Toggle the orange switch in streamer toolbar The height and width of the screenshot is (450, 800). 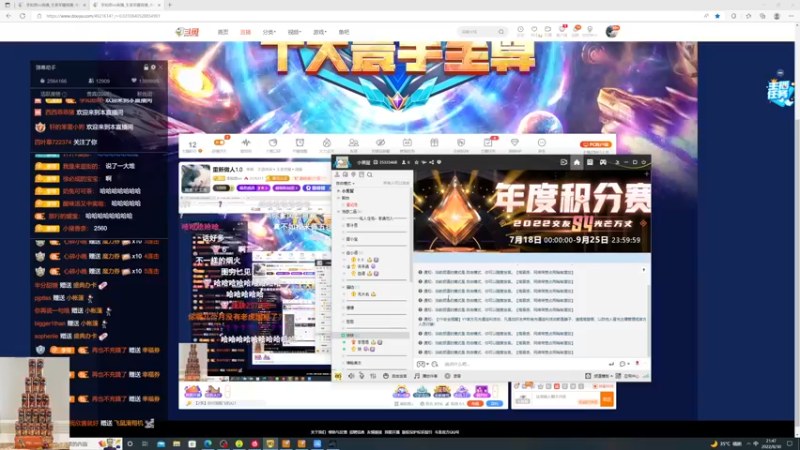[x=219, y=142]
